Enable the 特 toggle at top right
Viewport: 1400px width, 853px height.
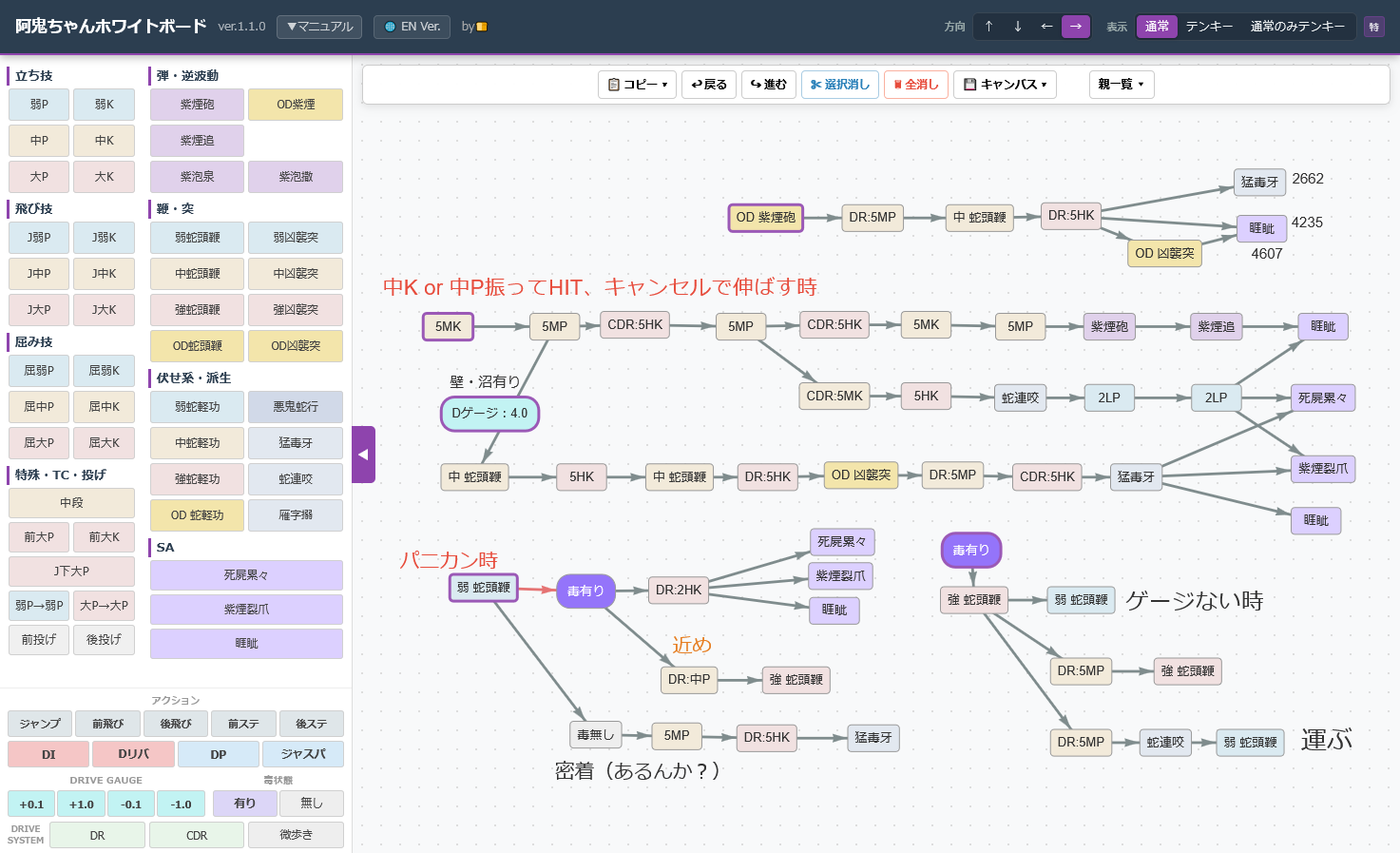(x=1374, y=26)
